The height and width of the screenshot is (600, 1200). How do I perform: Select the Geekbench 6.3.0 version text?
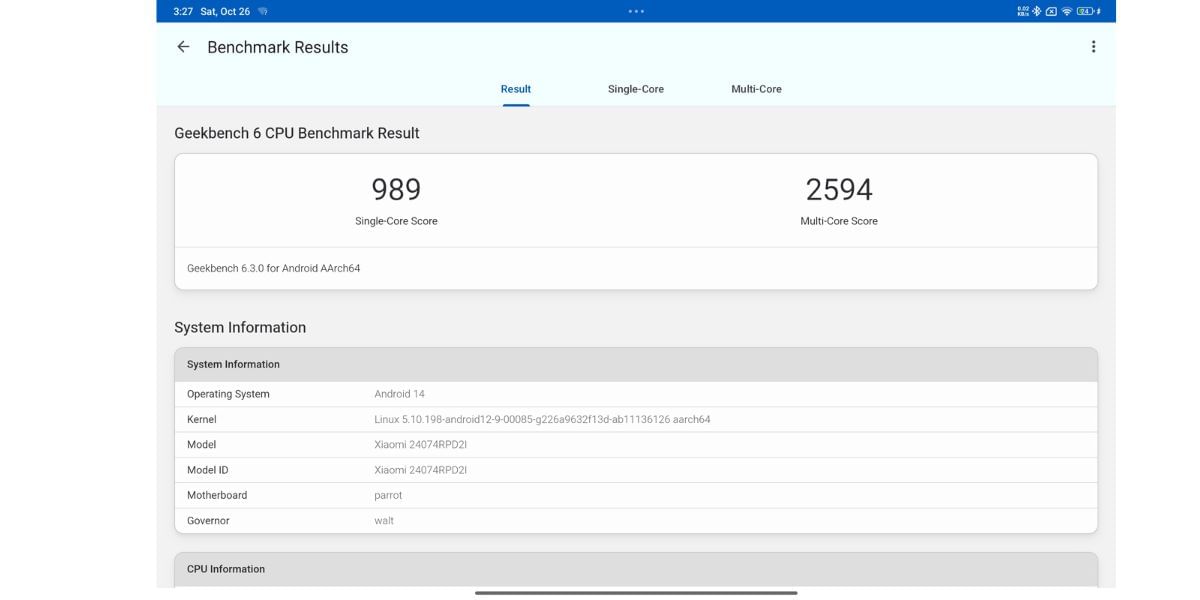[x=273, y=268]
